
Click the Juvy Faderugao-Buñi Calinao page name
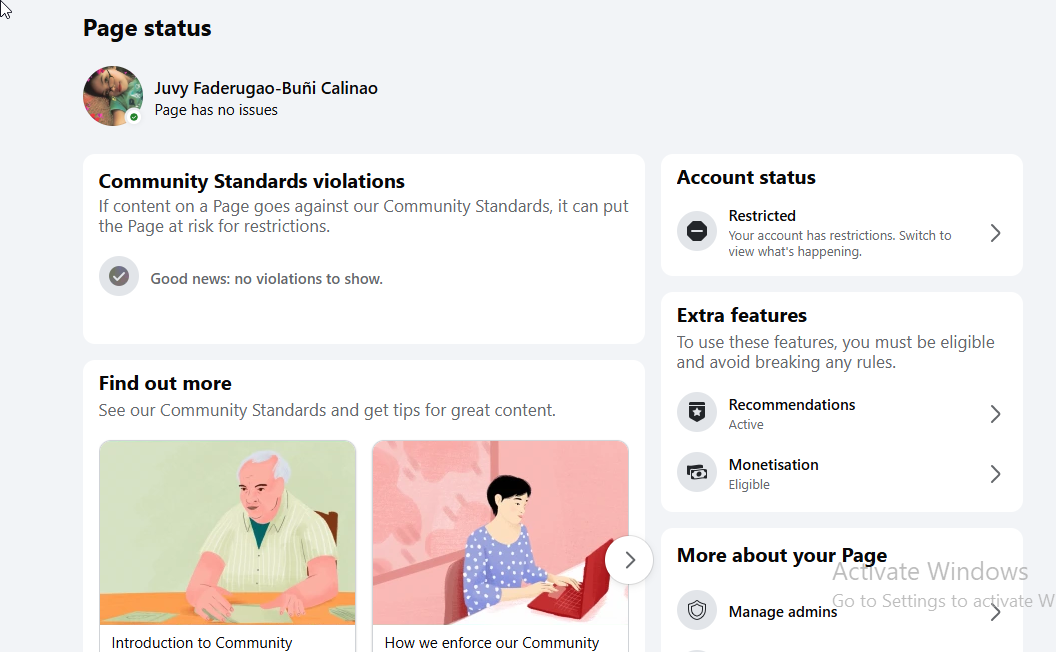266,88
